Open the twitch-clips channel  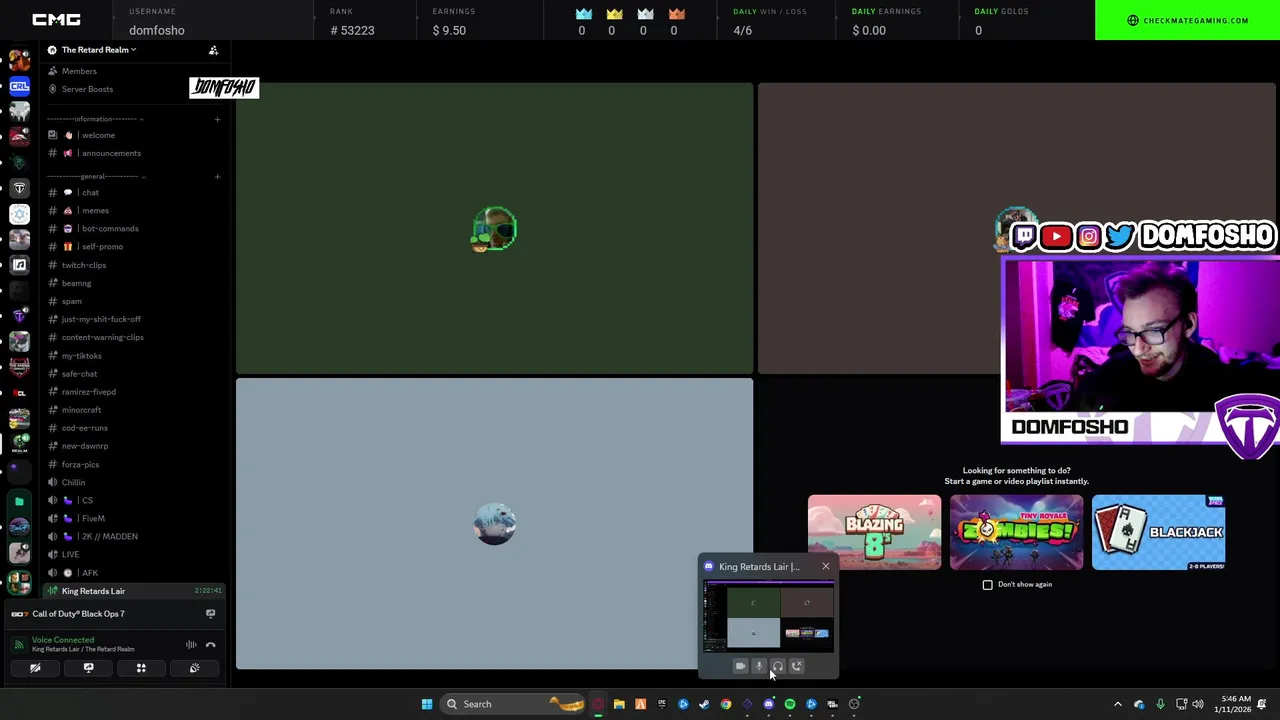pyautogui.click(x=84, y=265)
